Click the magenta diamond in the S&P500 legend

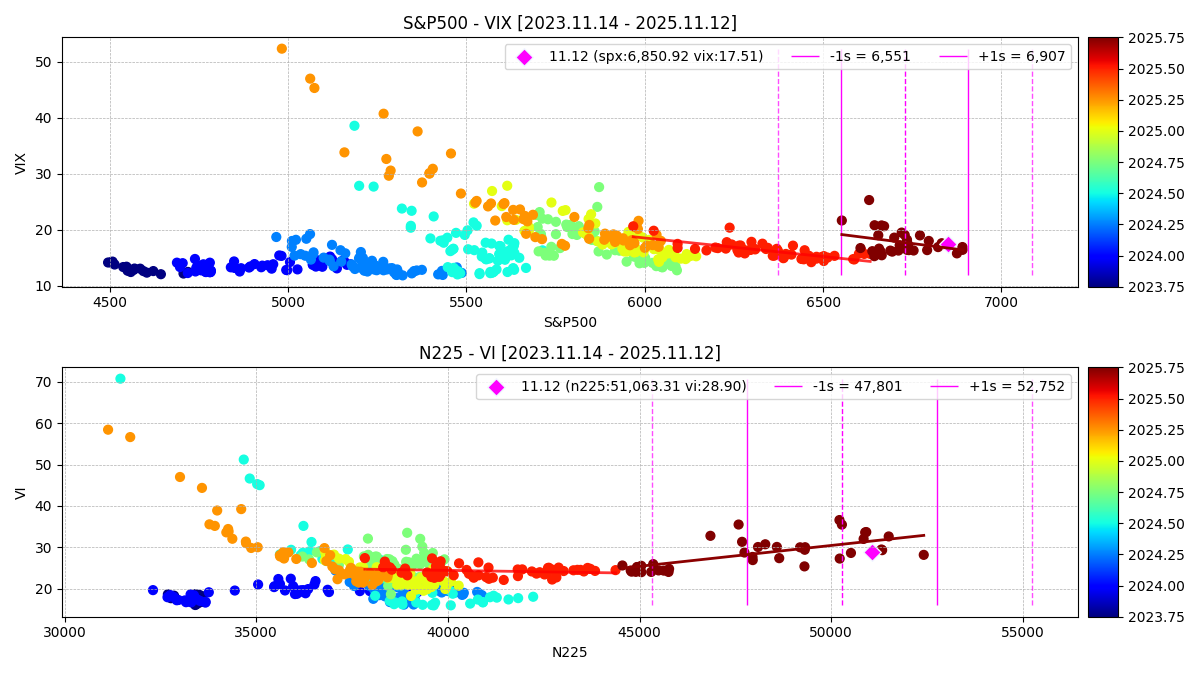524,57
